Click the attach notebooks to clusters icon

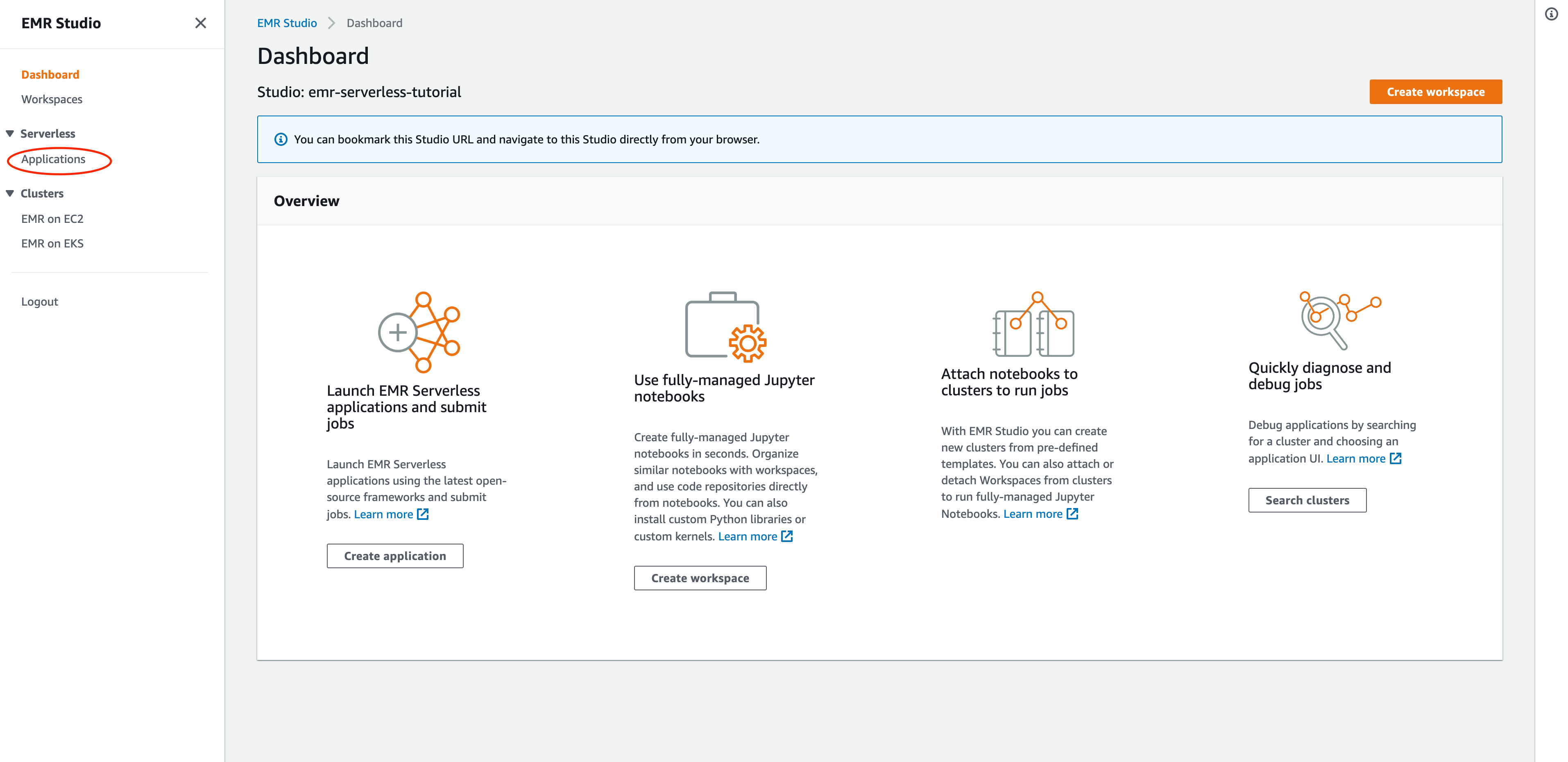pos(1033,325)
